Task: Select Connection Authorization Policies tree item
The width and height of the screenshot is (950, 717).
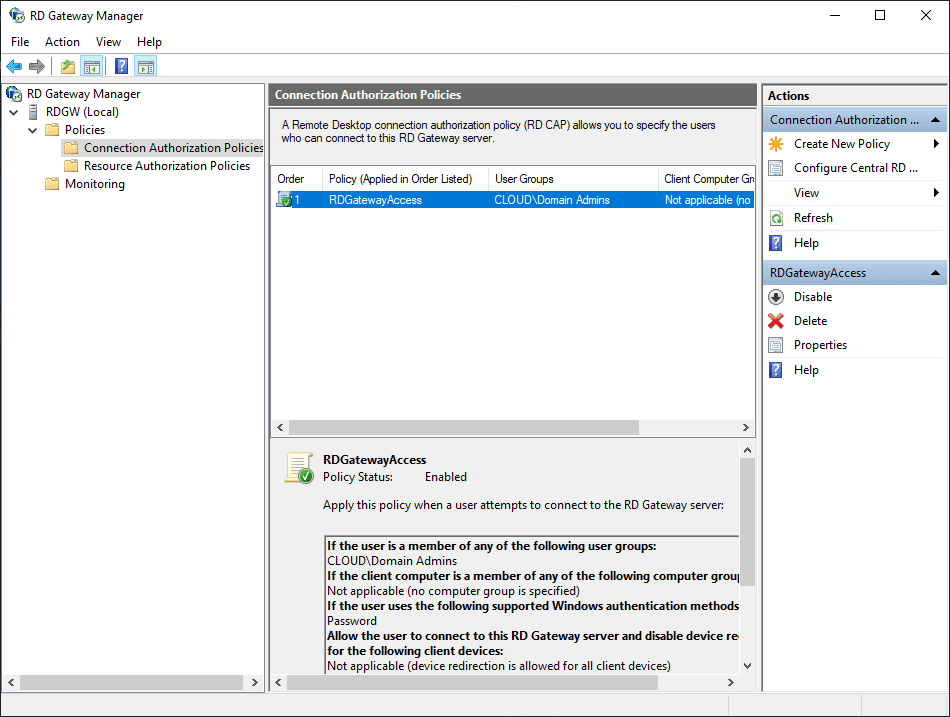Action: [x=173, y=148]
